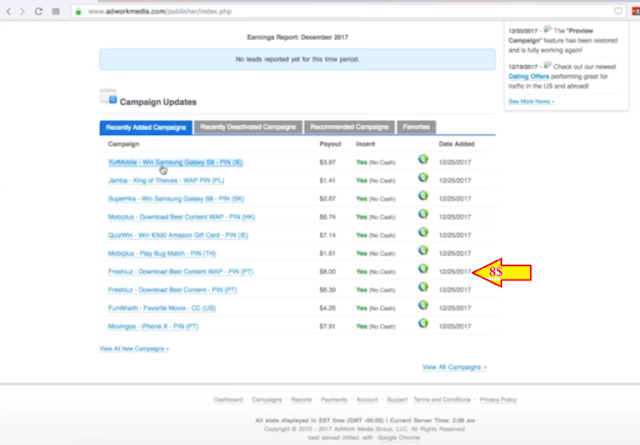Click the $7.91 payout value

(x=327, y=327)
